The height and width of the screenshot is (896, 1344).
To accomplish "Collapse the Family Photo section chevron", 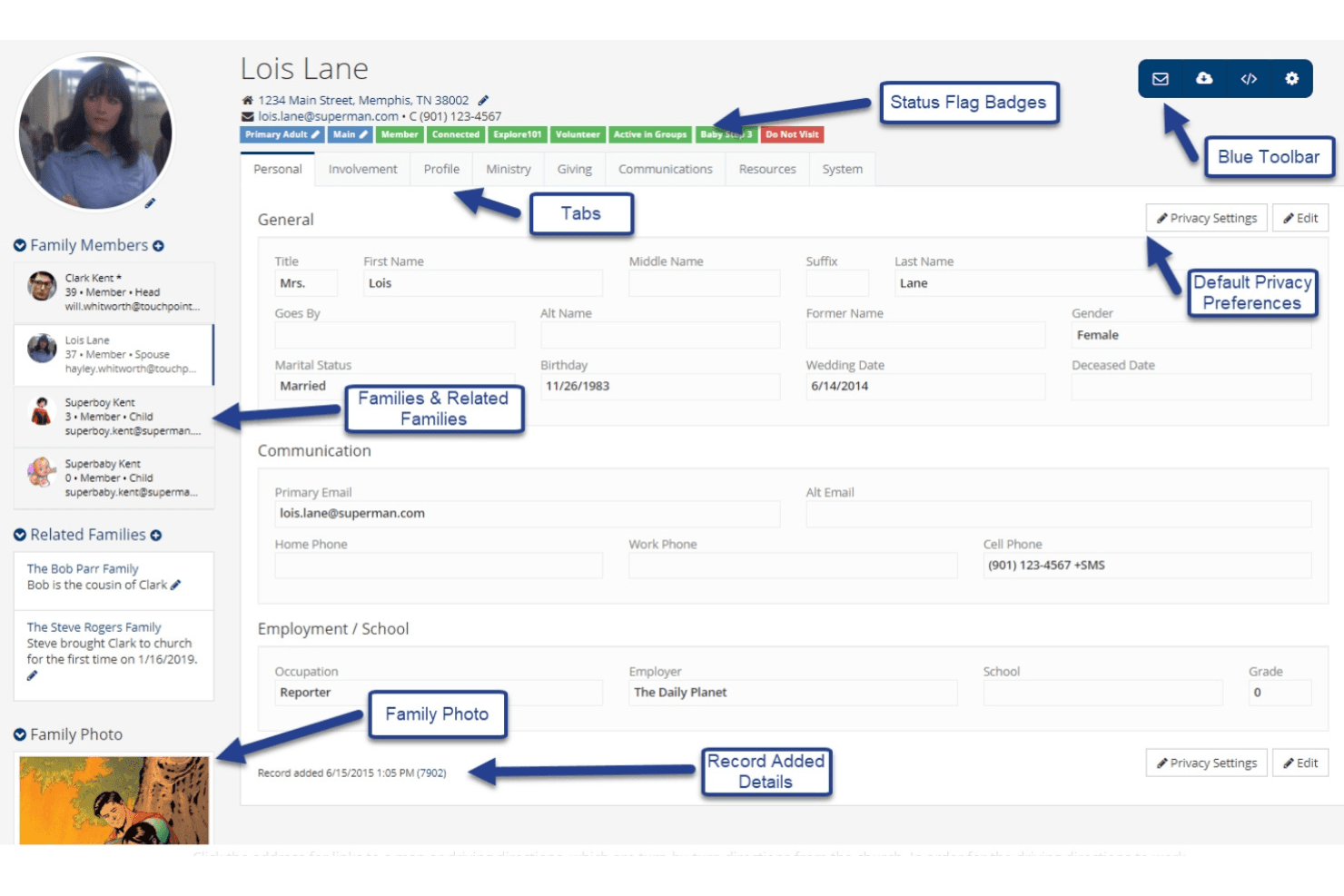I will point(20,734).
